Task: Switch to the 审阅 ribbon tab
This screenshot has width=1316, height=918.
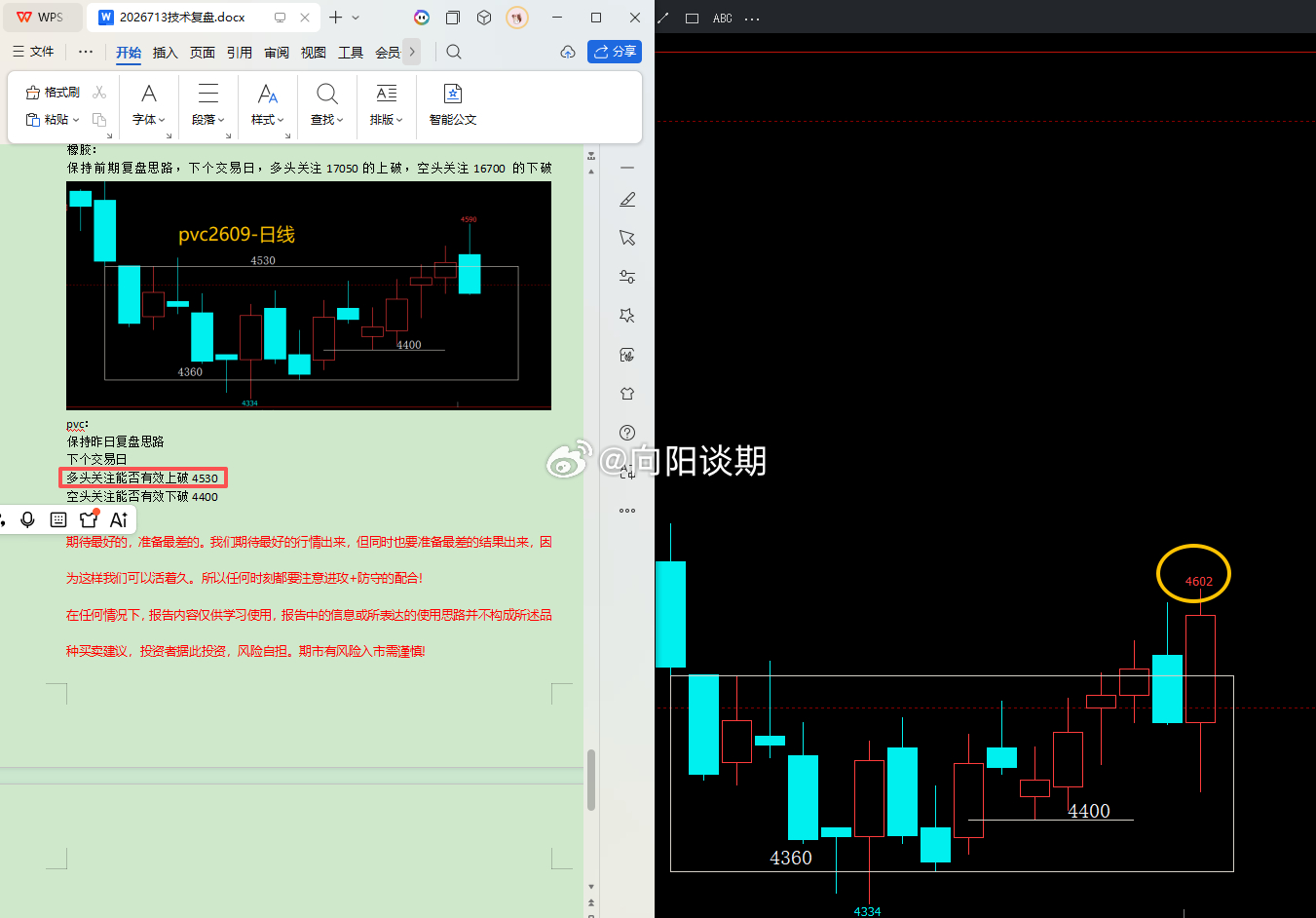Action: click(x=277, y=53)
